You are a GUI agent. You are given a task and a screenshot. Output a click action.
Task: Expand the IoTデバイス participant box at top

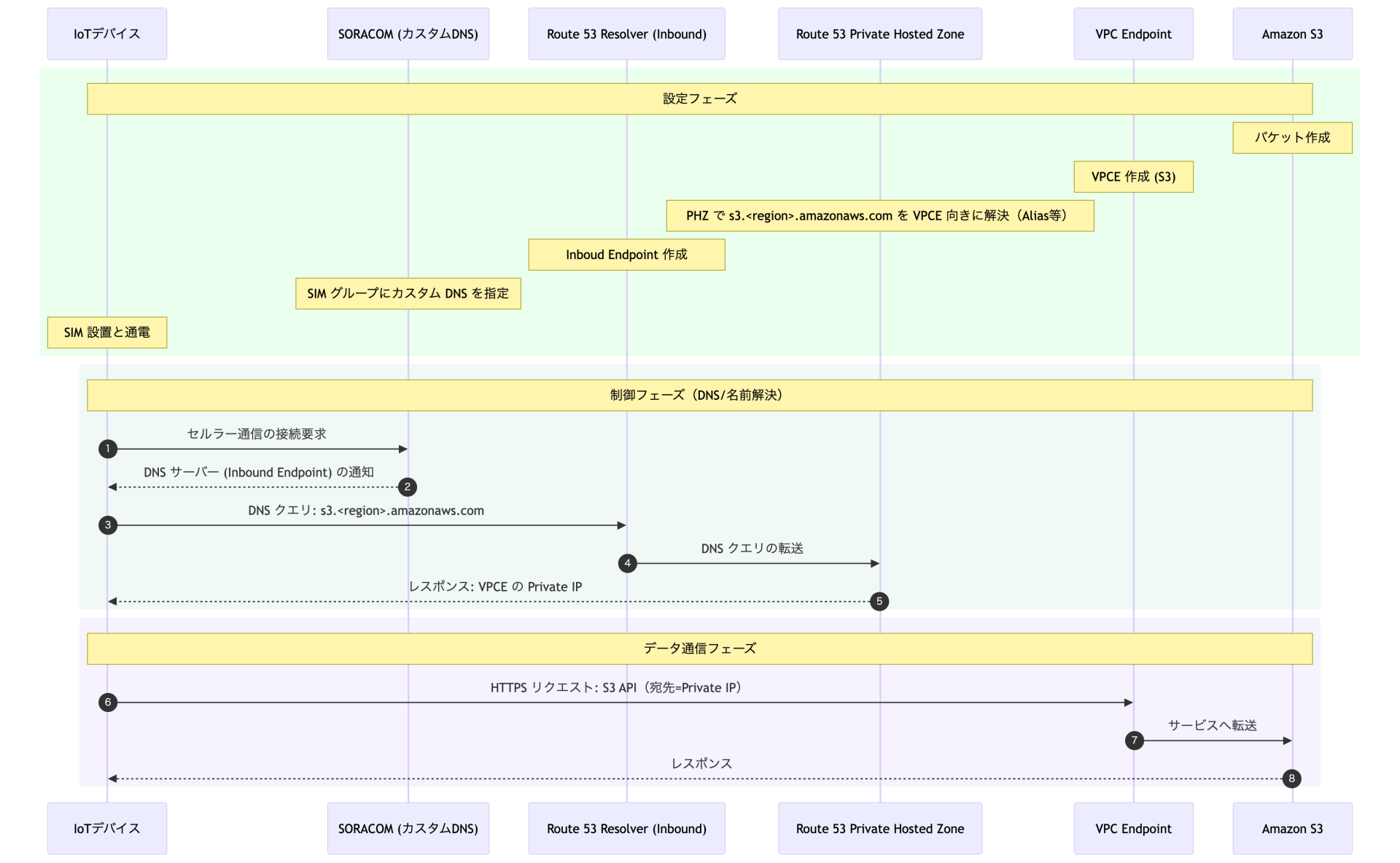click(x=106, y=34)
